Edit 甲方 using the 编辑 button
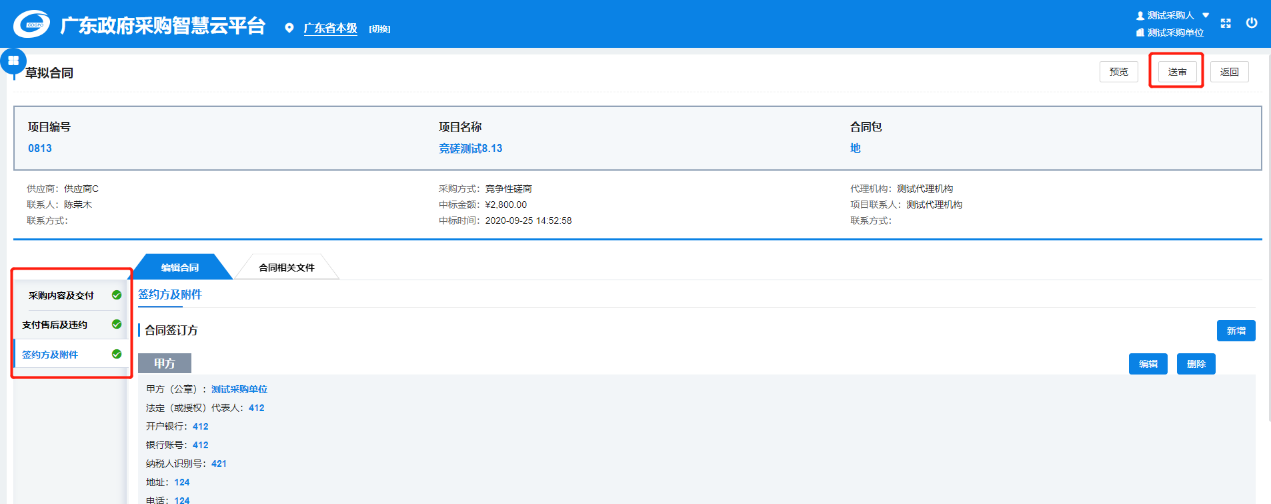 point(1148,364)
